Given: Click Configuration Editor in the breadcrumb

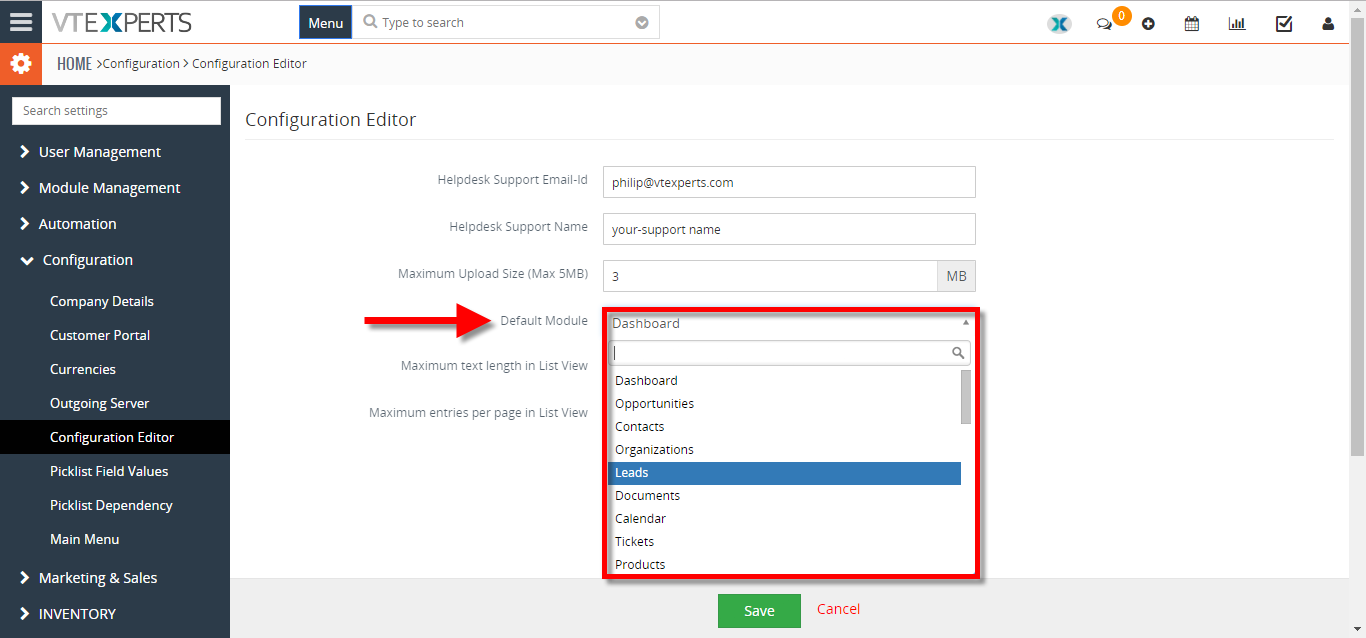Looking at the screenshot, I should [x=249, y=64].
